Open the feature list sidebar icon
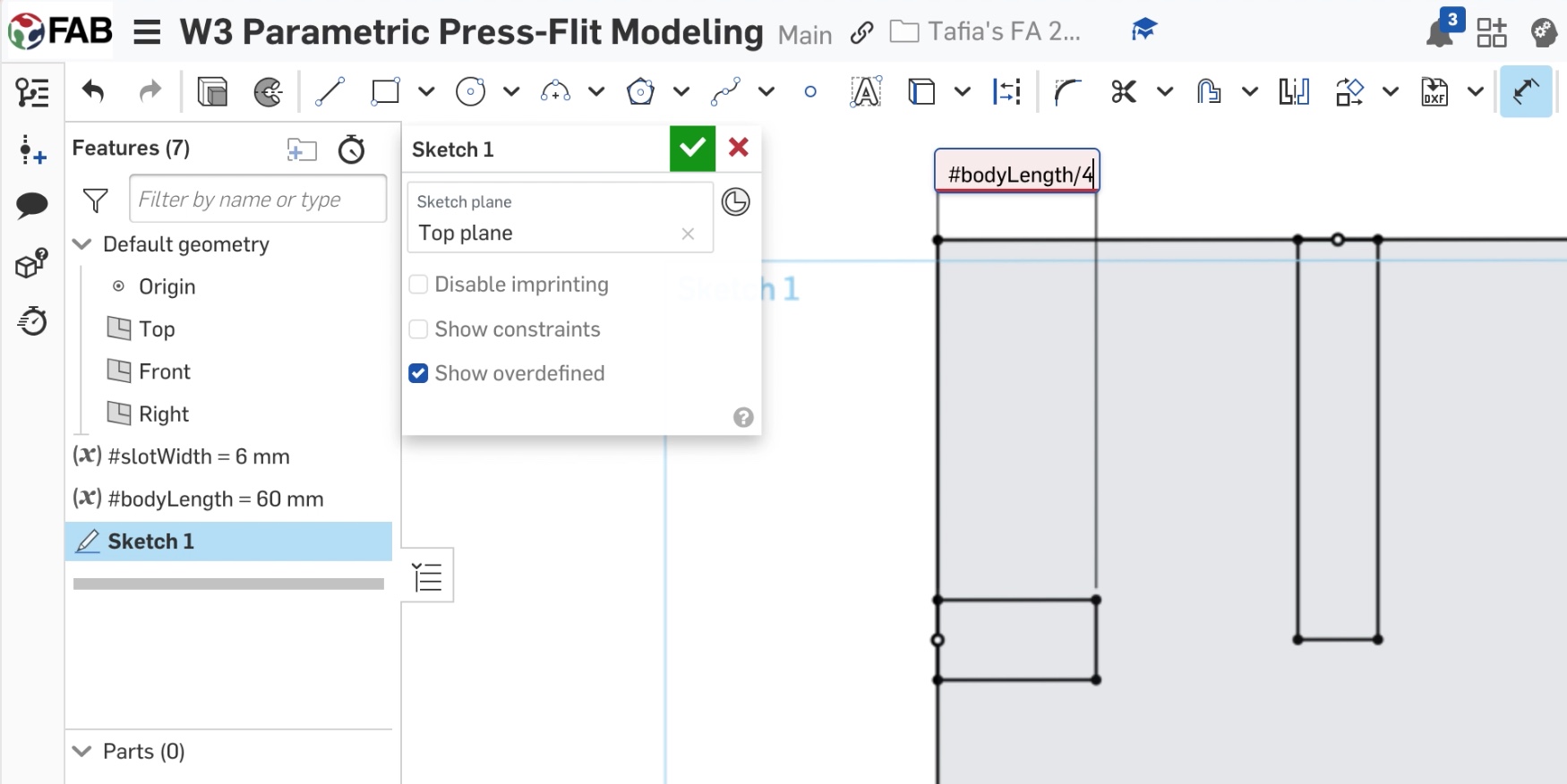This screenshot has height=784, width=1567. 32,92
